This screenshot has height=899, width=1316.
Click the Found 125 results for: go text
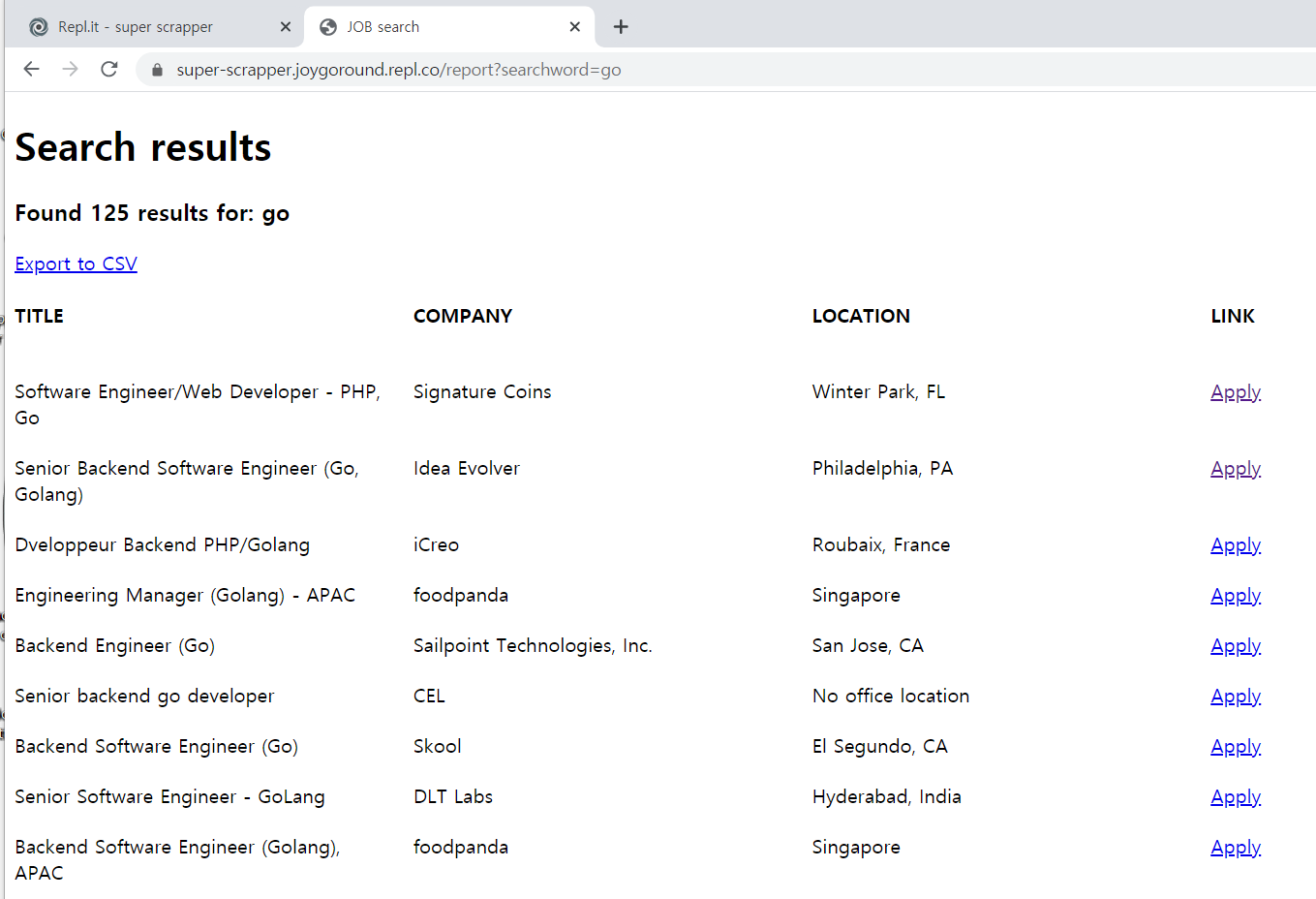[x=152, y=213]
